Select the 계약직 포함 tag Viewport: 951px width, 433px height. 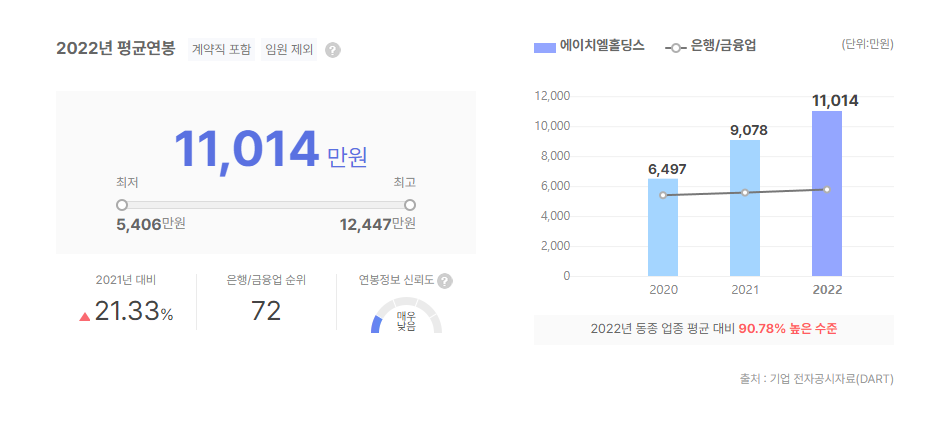click(x=221, y=50)
